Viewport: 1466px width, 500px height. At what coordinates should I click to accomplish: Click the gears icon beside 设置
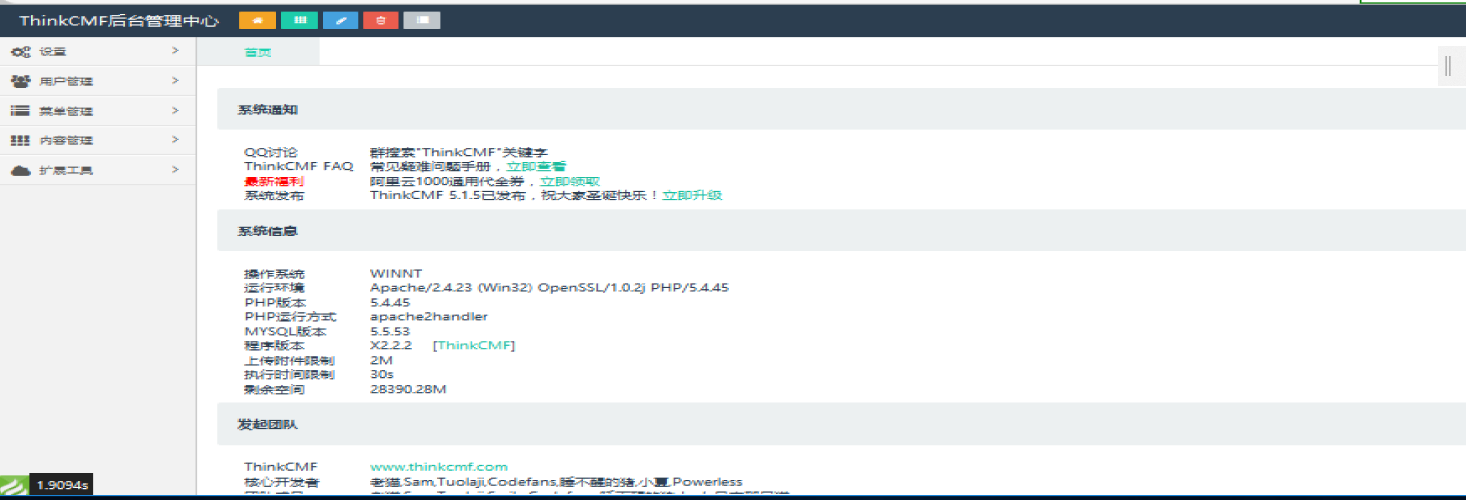20,52
